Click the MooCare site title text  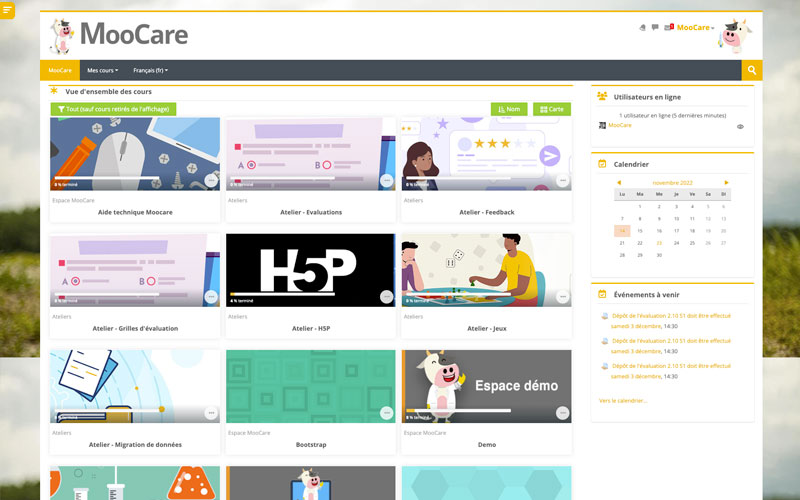(134, 35)
